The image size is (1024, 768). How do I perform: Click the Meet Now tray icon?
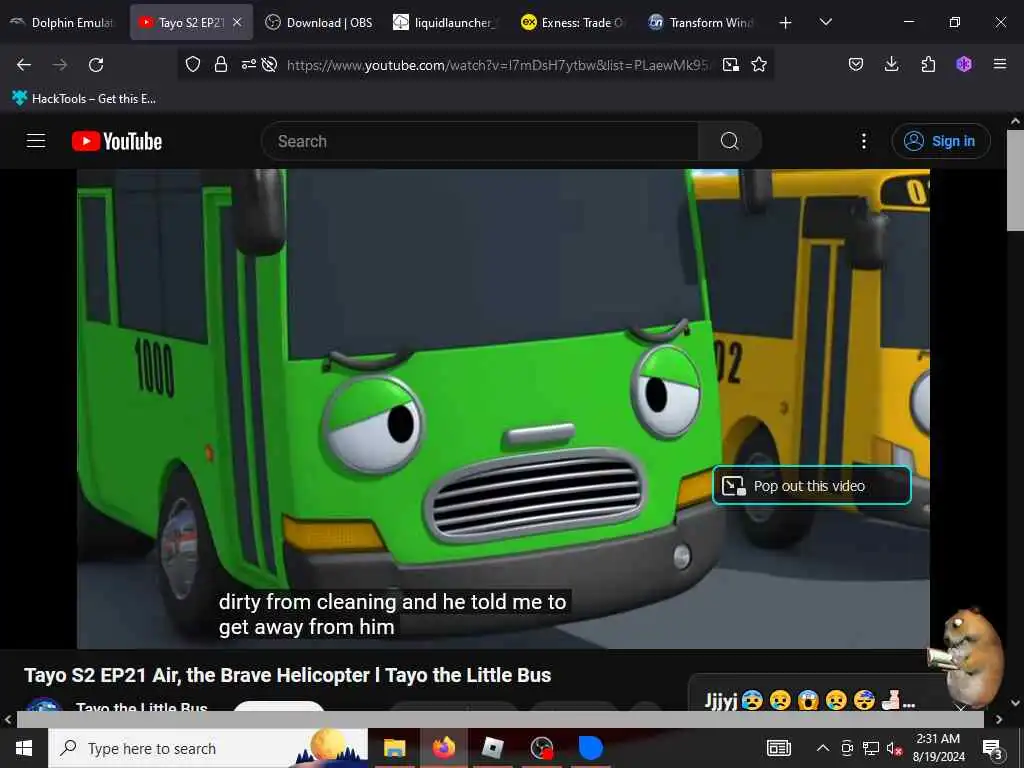tap(847, 748)
